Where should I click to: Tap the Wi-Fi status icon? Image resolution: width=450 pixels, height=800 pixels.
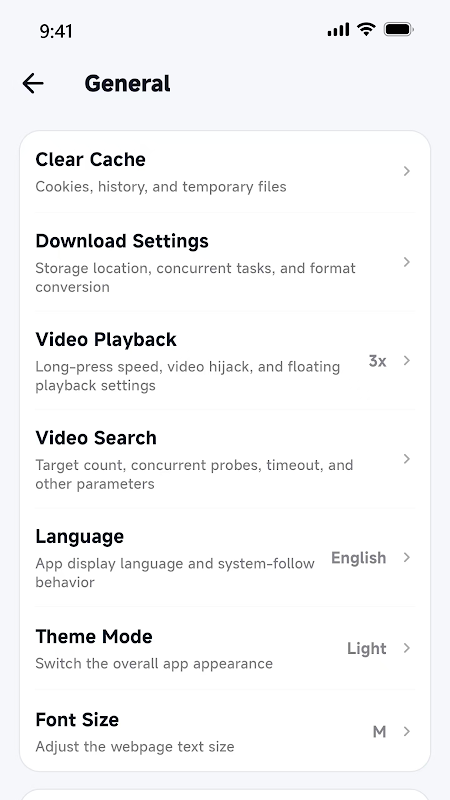pyautogui.click(x=366, y=30)
